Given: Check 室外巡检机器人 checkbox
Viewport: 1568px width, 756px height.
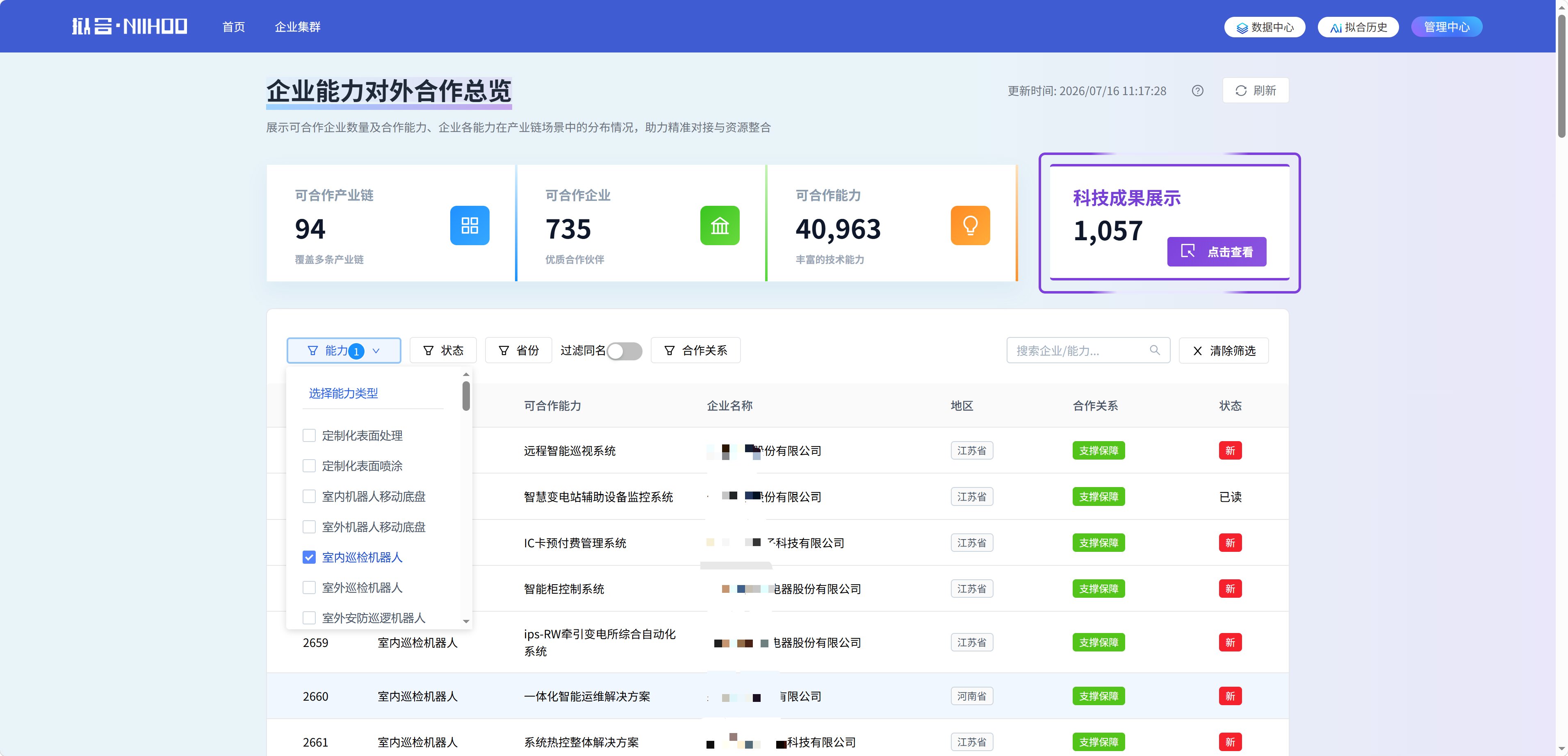Looking at the screenshot, I should click(x=309, y=588).
